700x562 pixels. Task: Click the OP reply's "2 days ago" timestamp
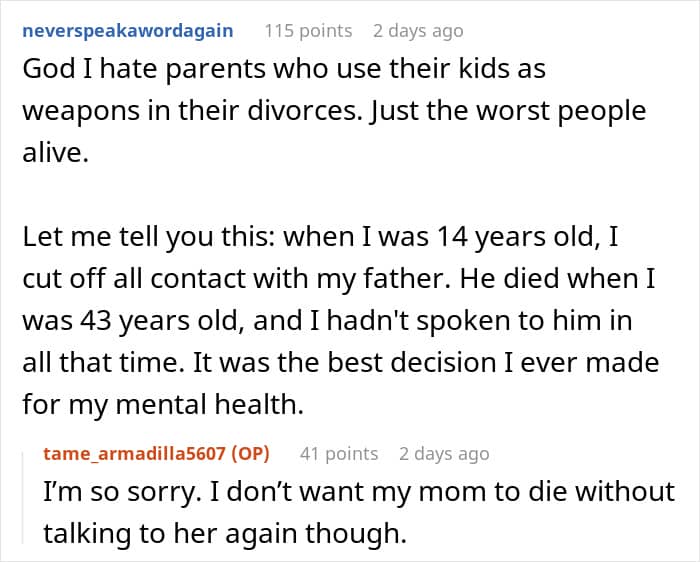tap(444, 454)
